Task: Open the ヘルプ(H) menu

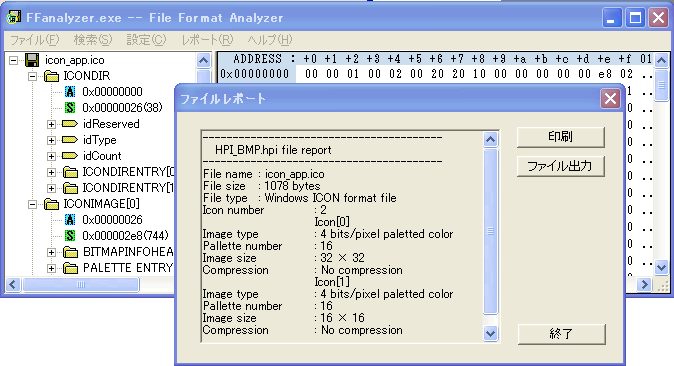Action: pos(270,40)
